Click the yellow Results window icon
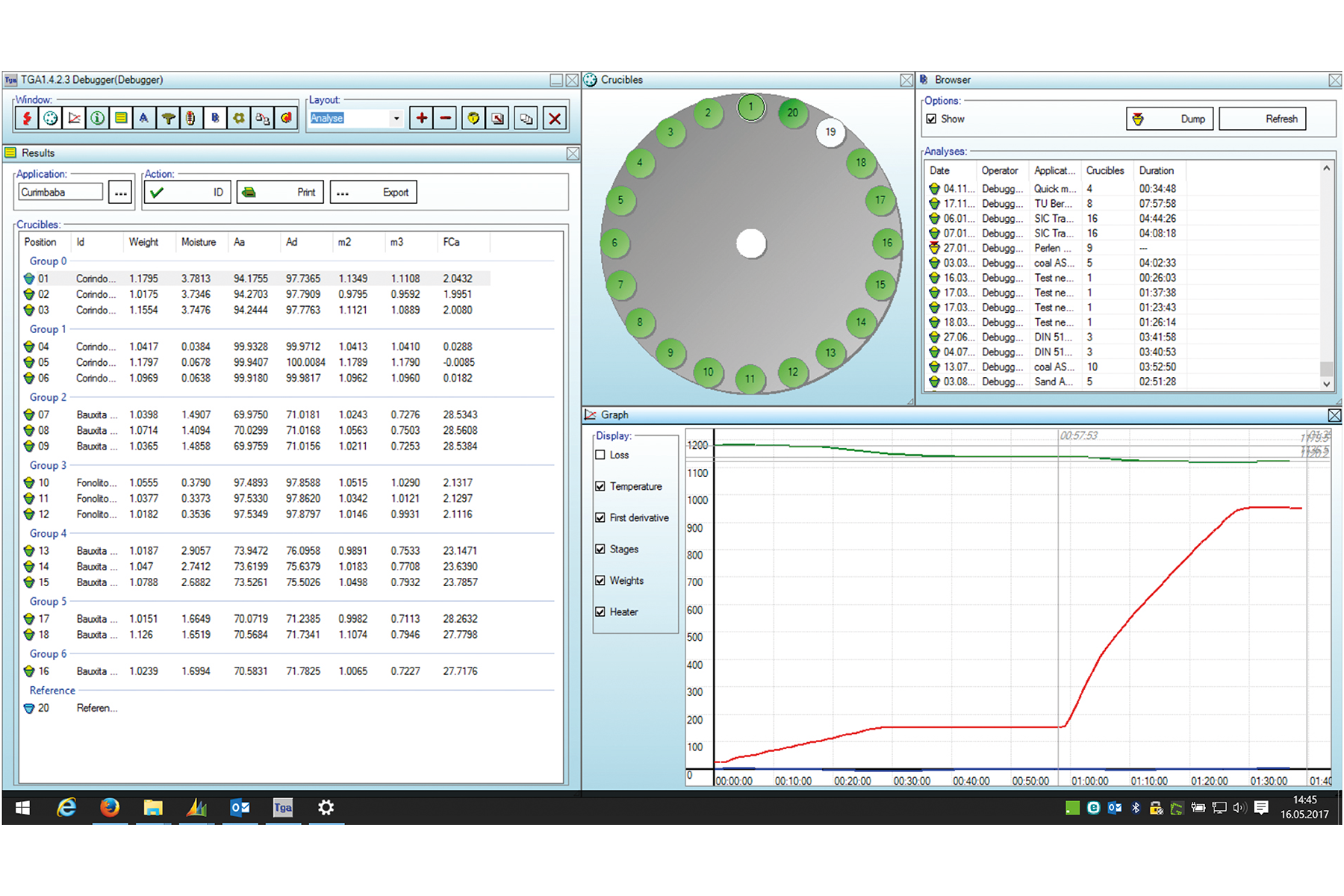The width and height of the screenshot is (1344, 896). [x=121, y=118]
